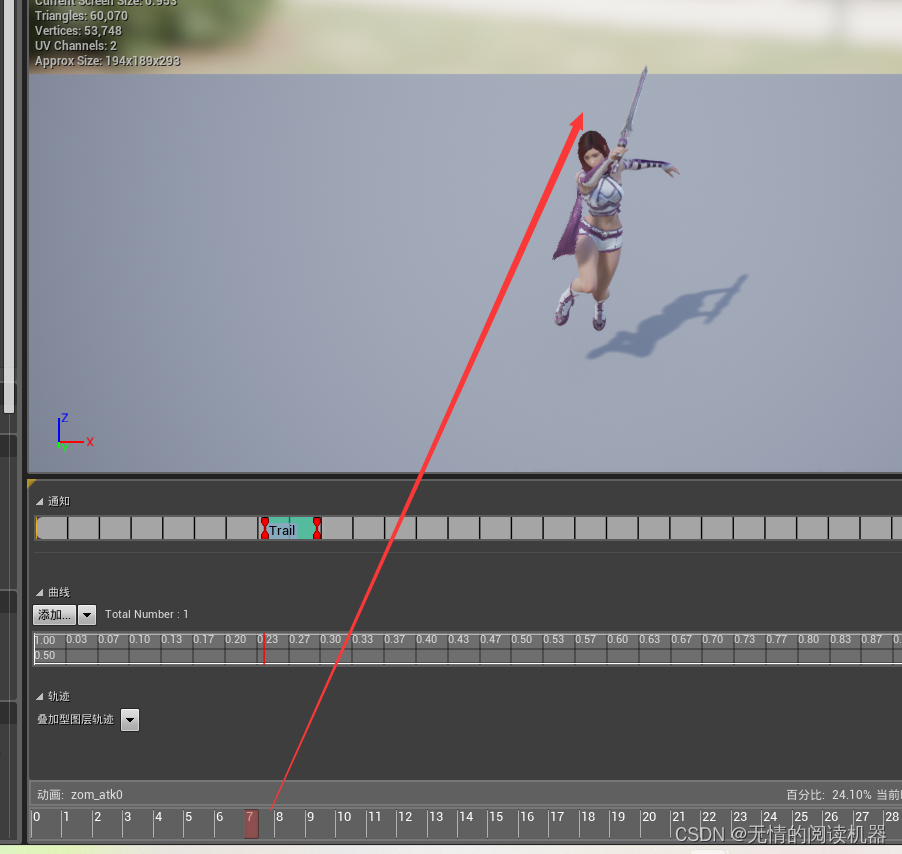Open the 叠加型图层轨迹 dropdown
Image resolution: width=902 pixels, height=854 pixels.
[130, 719]
